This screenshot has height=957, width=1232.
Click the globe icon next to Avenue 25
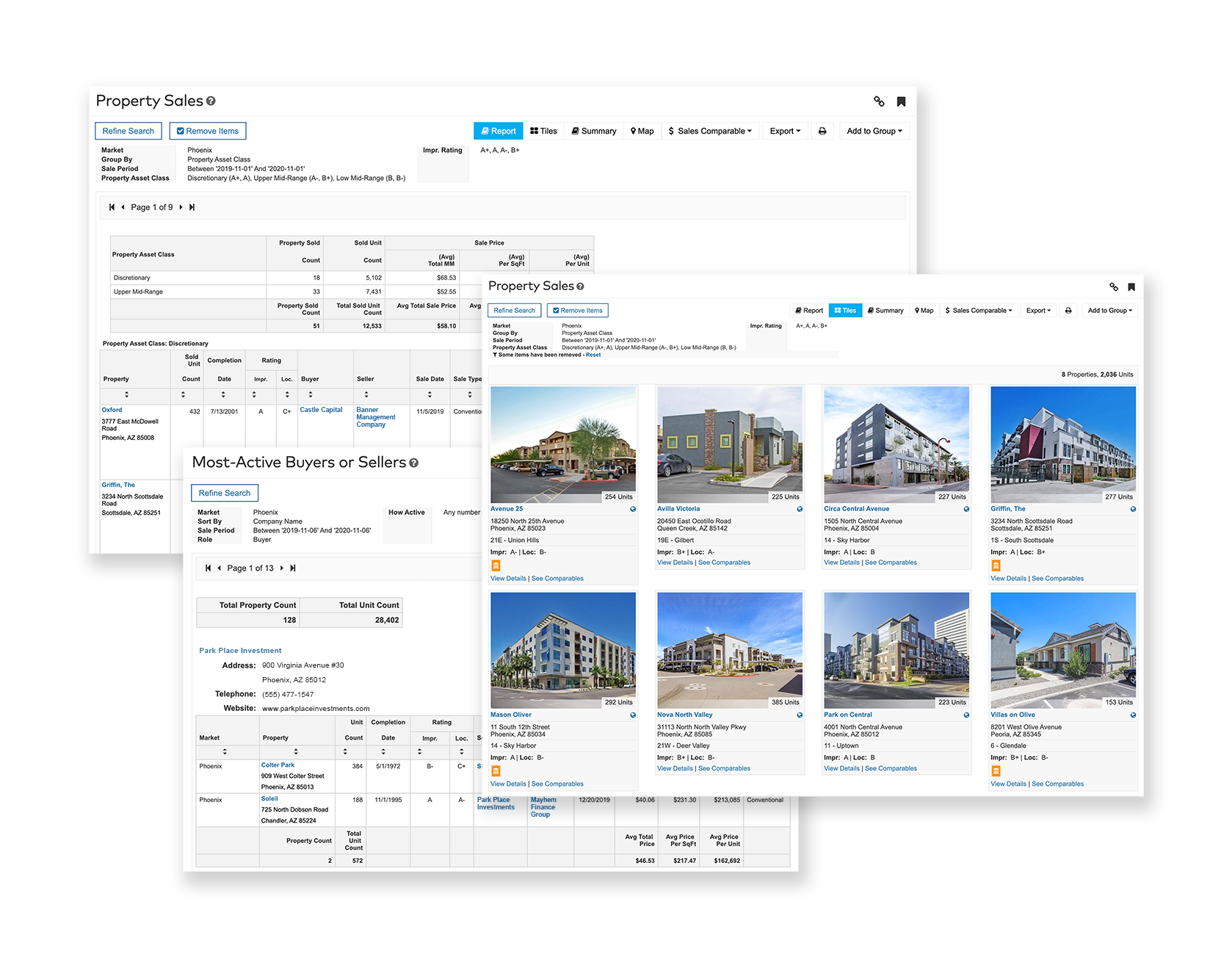(x=633, y=509)
